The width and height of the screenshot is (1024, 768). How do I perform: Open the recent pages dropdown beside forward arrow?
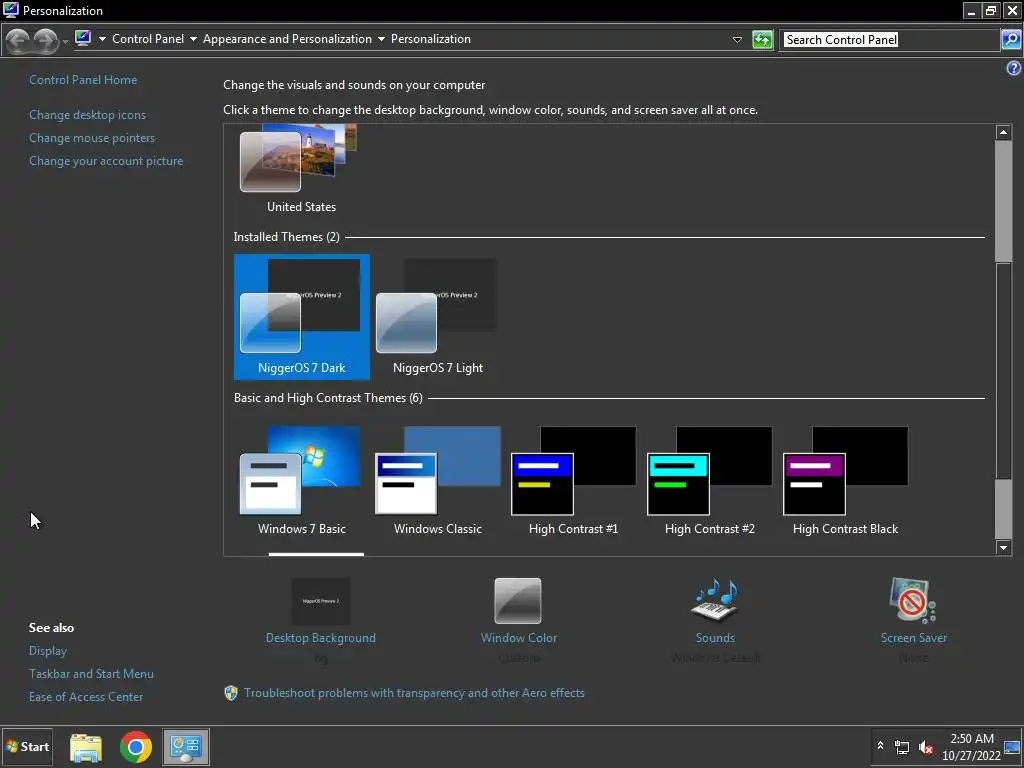tap(65, 42)
